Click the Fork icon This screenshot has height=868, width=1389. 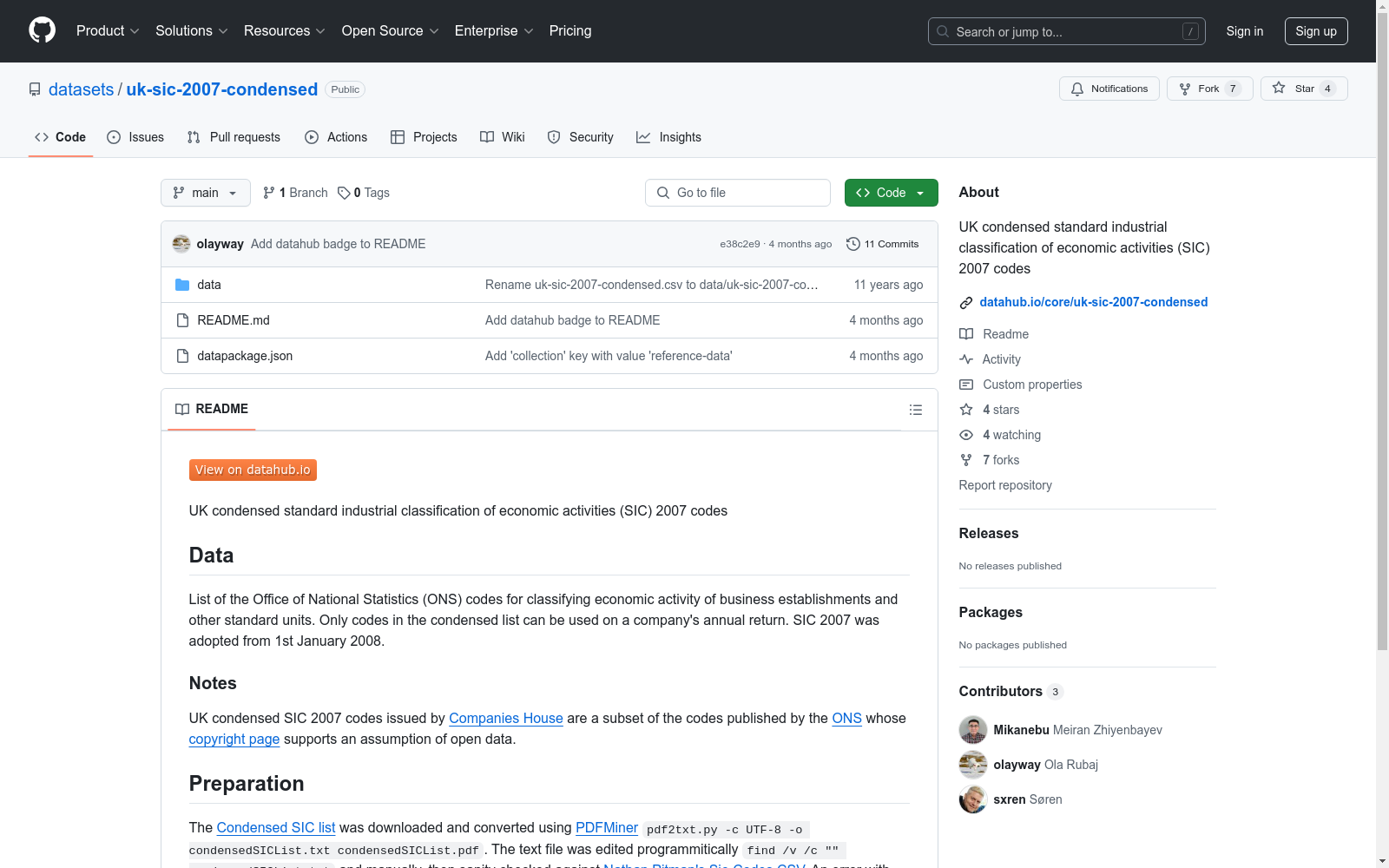click(x=1185, y=89)
